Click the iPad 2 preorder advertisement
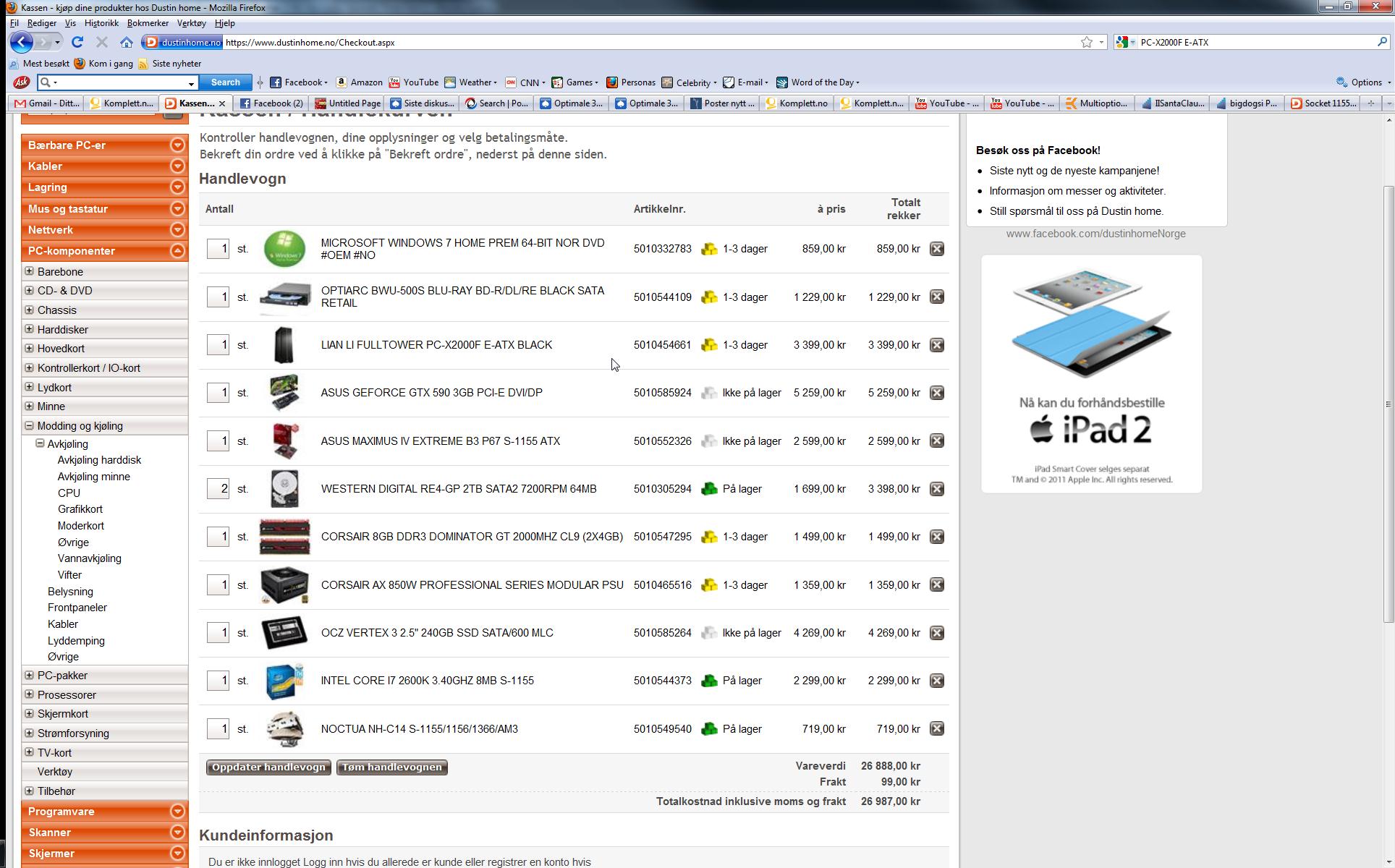Viewport: 1395px width, 868px height. pyautogui.click(x=1091, y=374)
